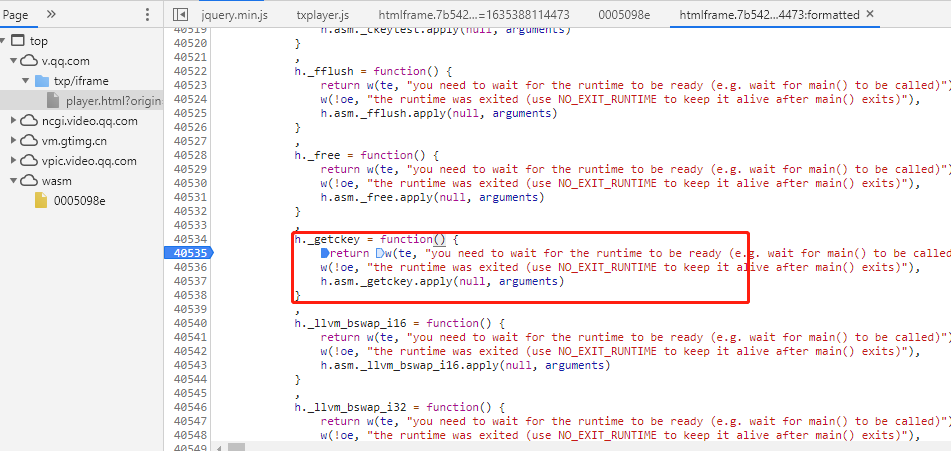The width and height of the screenshot is (951, 451).
Task: Click the 0005098e yellow file icon
Action: 41,201
